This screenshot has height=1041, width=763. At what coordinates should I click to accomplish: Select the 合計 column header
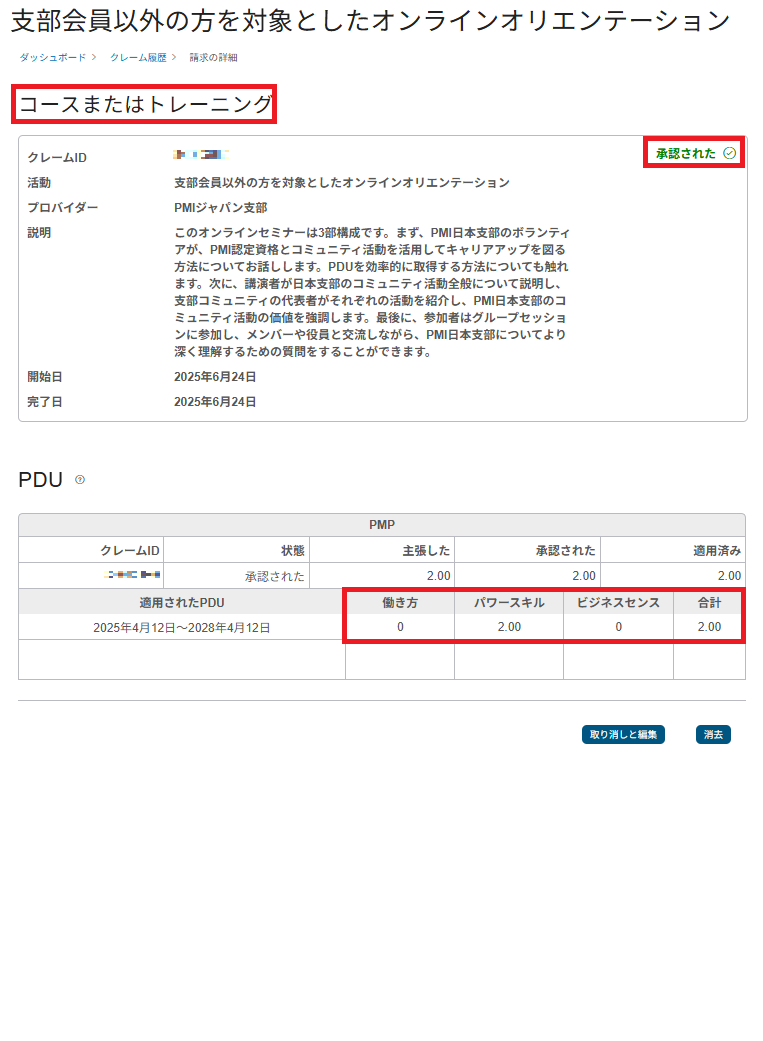[708, 602]
